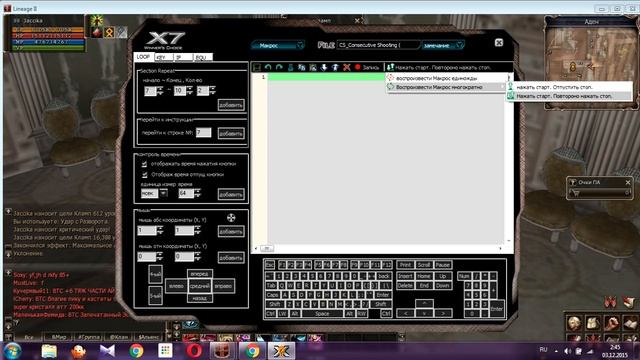Click добавить in time control group
640x360 pixels.
(x=231, y=194)
